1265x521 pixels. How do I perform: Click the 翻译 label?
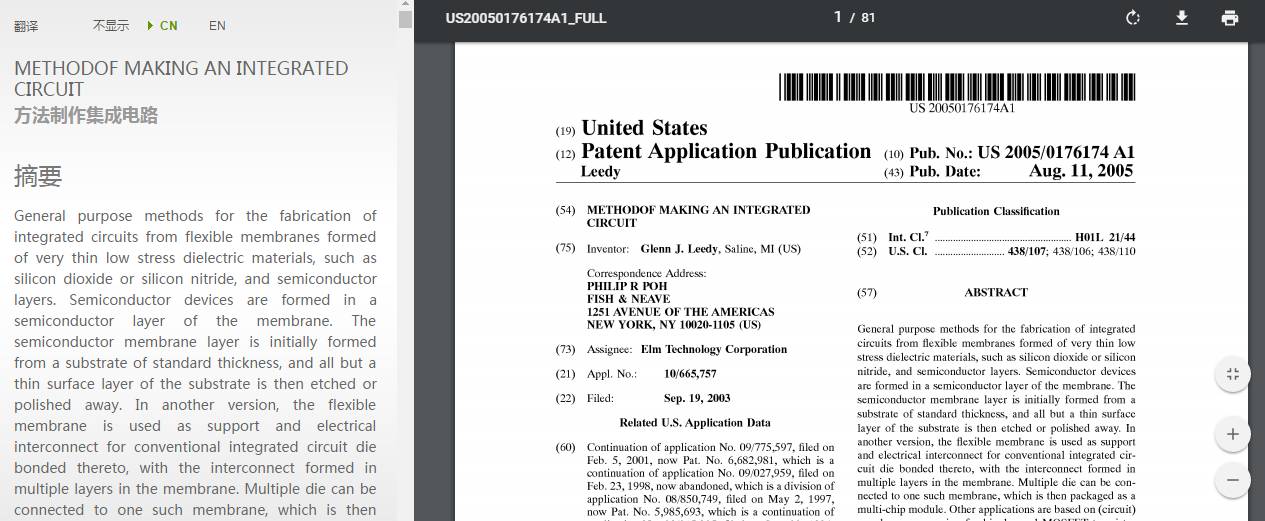pyautogui.click(x=26, y=26)
